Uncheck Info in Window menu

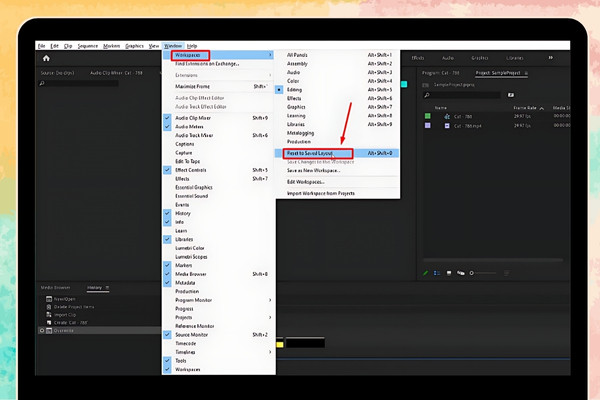pos(167,222)
